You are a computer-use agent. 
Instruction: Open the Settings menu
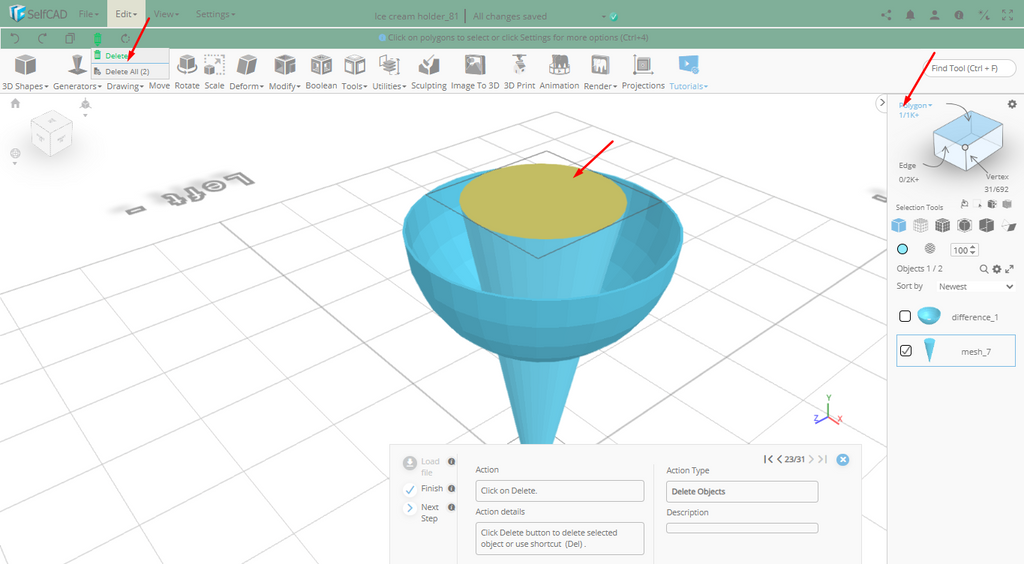tap(216, 14)
